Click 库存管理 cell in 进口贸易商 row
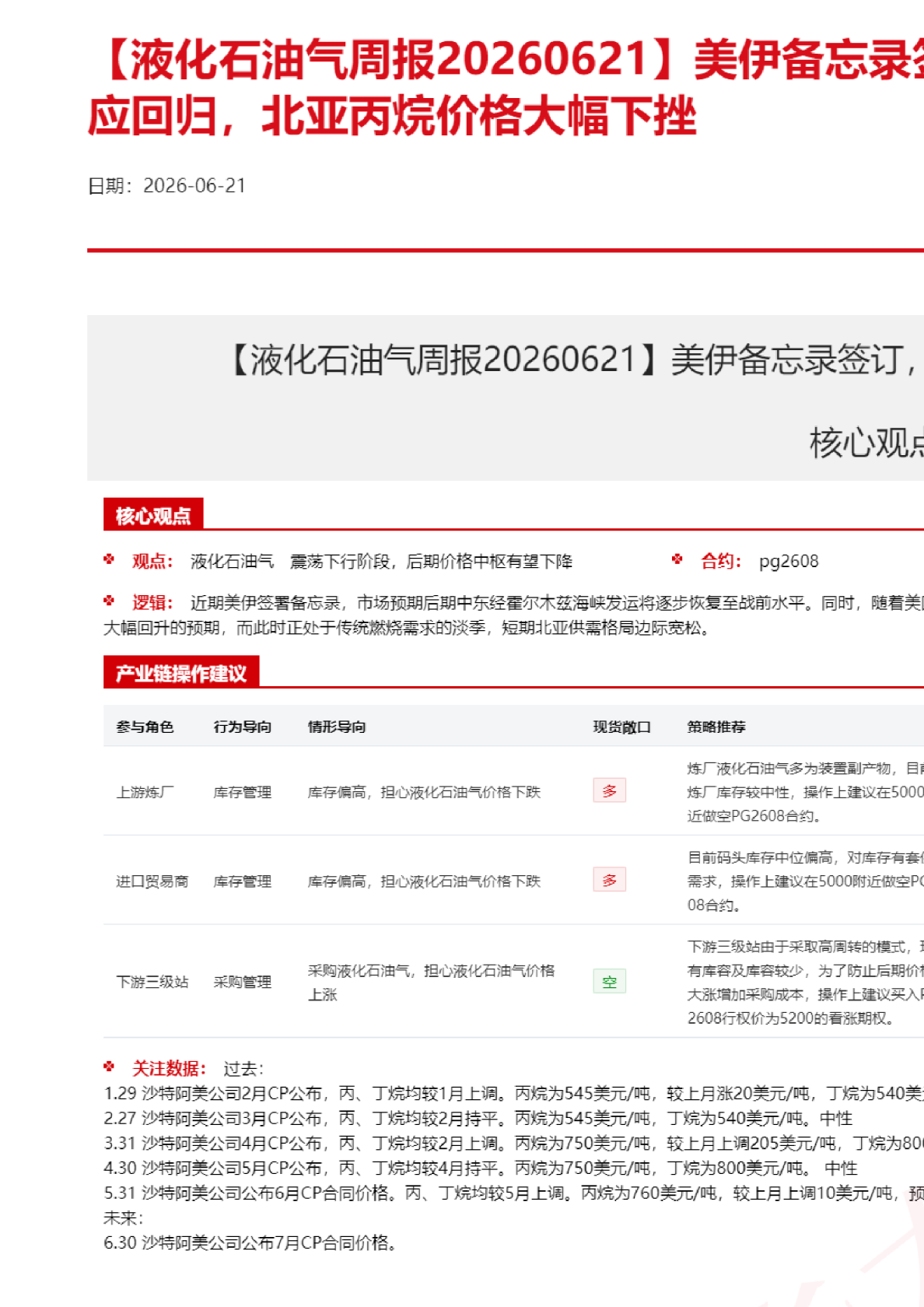Screen dimensions: 924x1307 pyautogui.click(x=243, y=881)
